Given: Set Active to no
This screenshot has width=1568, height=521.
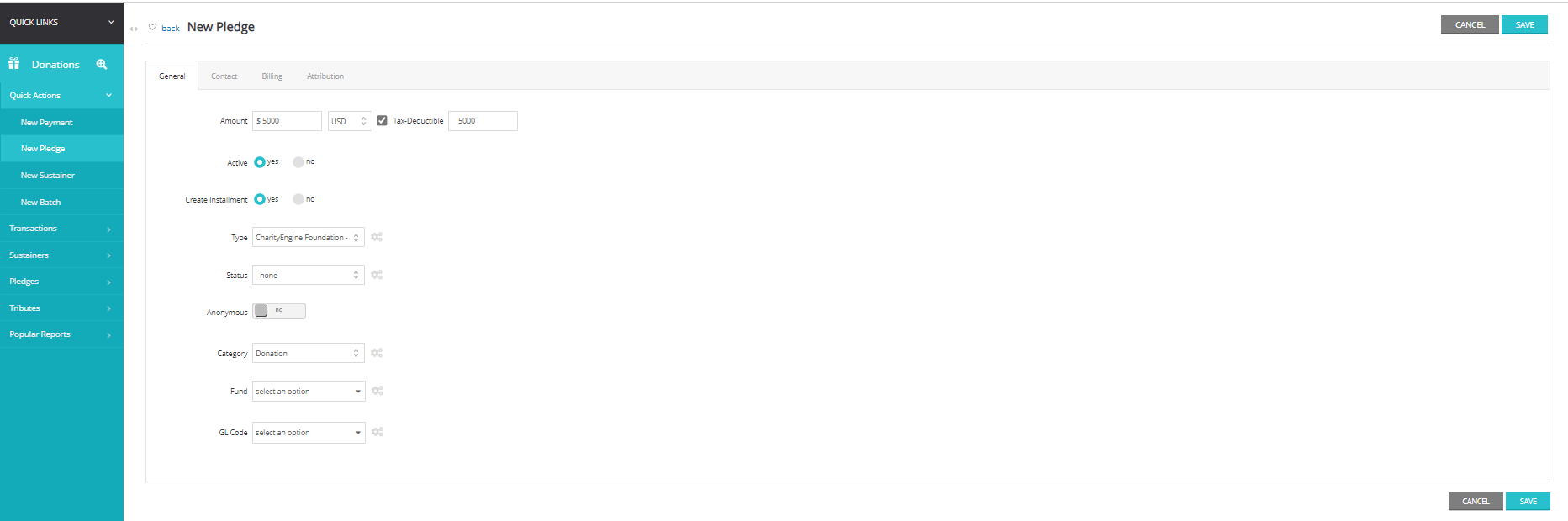Looking at the screenshot, I should 298,161.
